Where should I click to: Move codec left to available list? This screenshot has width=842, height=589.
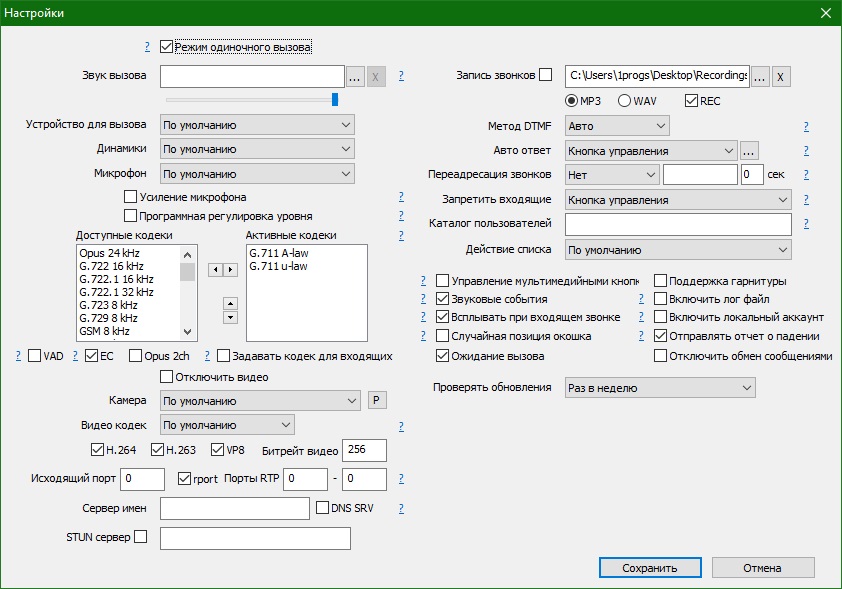tap(215, 270)
